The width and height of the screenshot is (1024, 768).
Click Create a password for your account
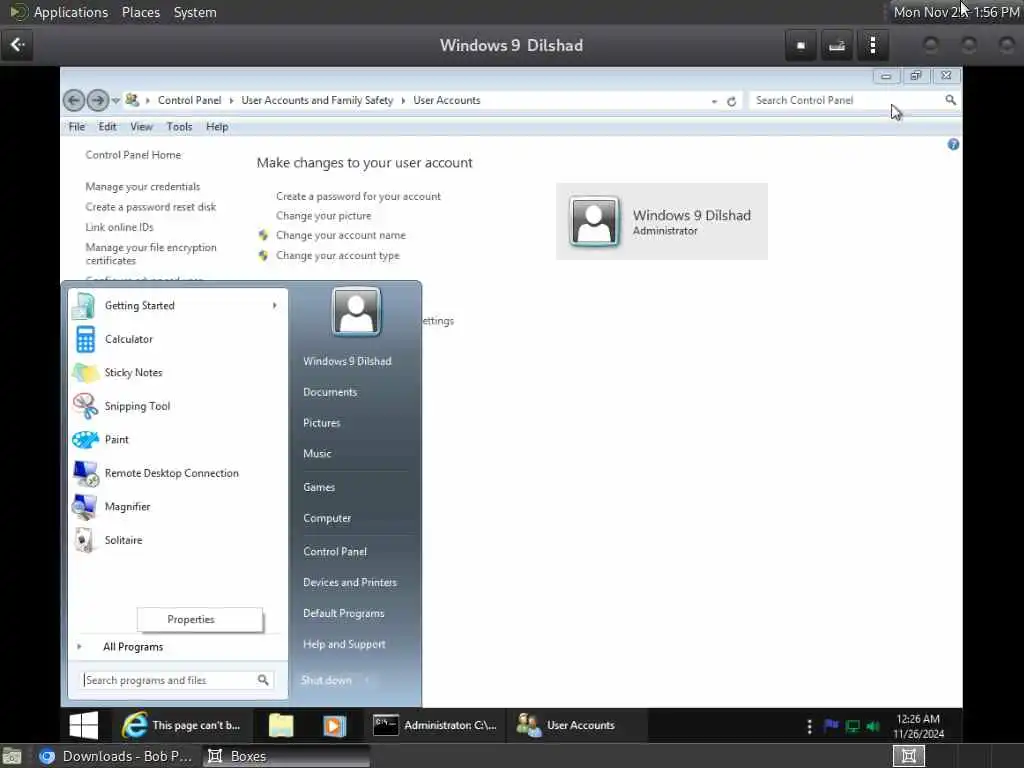[358, 196]
